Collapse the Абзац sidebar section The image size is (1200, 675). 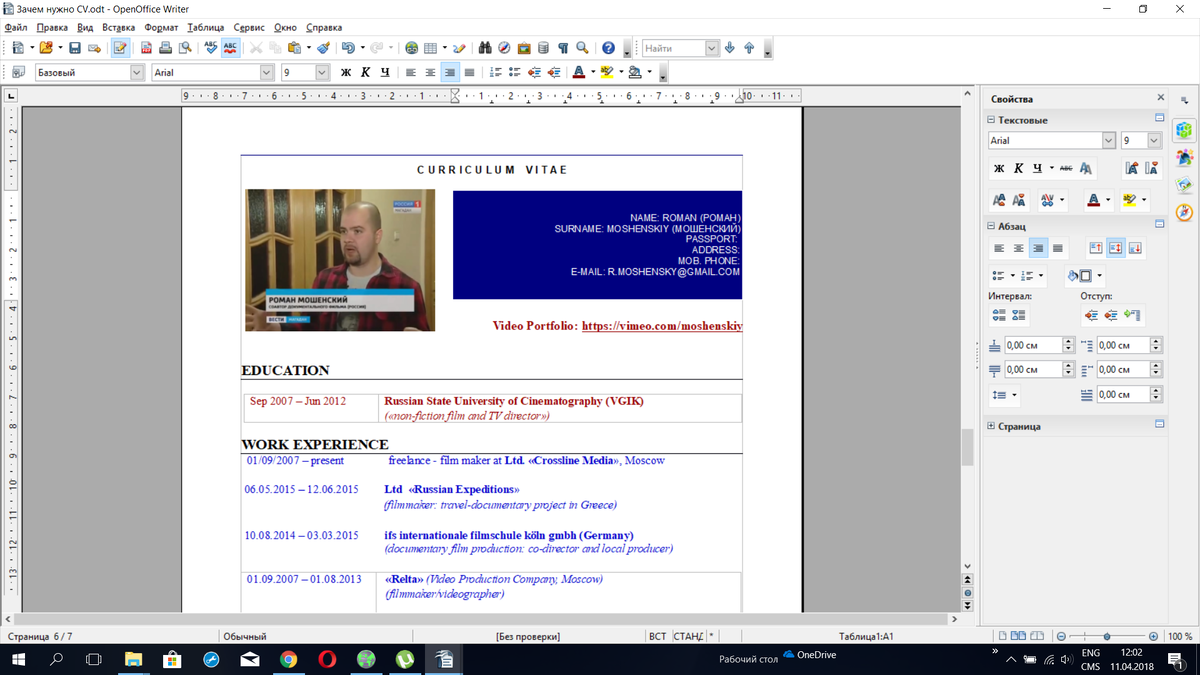click(991, 227)
